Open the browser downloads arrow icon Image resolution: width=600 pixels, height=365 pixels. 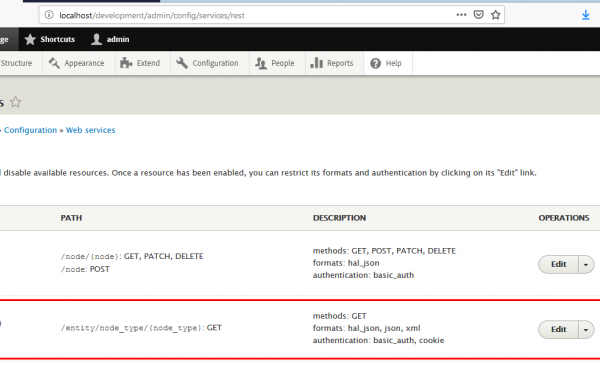click(x=585, y=15)
